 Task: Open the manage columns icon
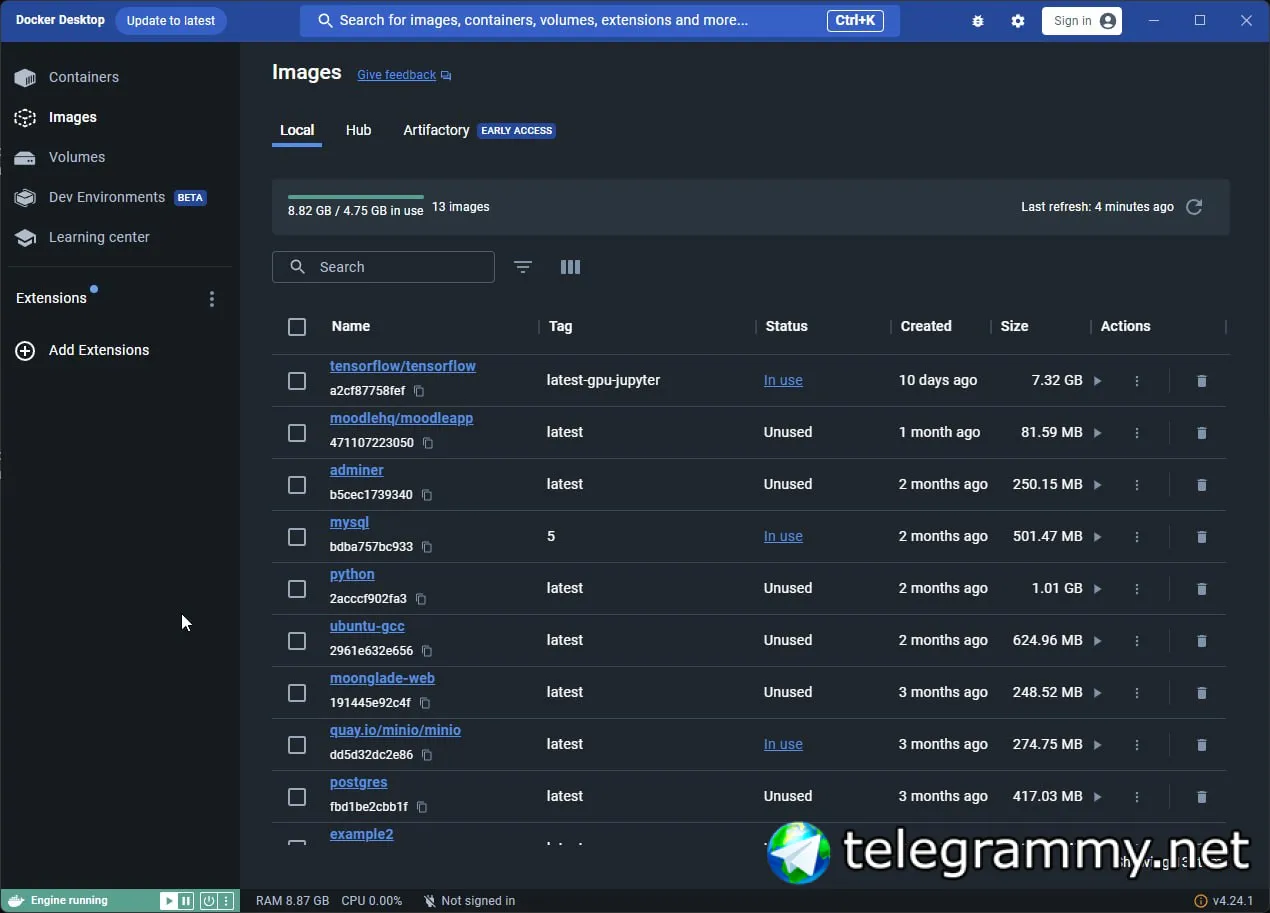[570, 267]
